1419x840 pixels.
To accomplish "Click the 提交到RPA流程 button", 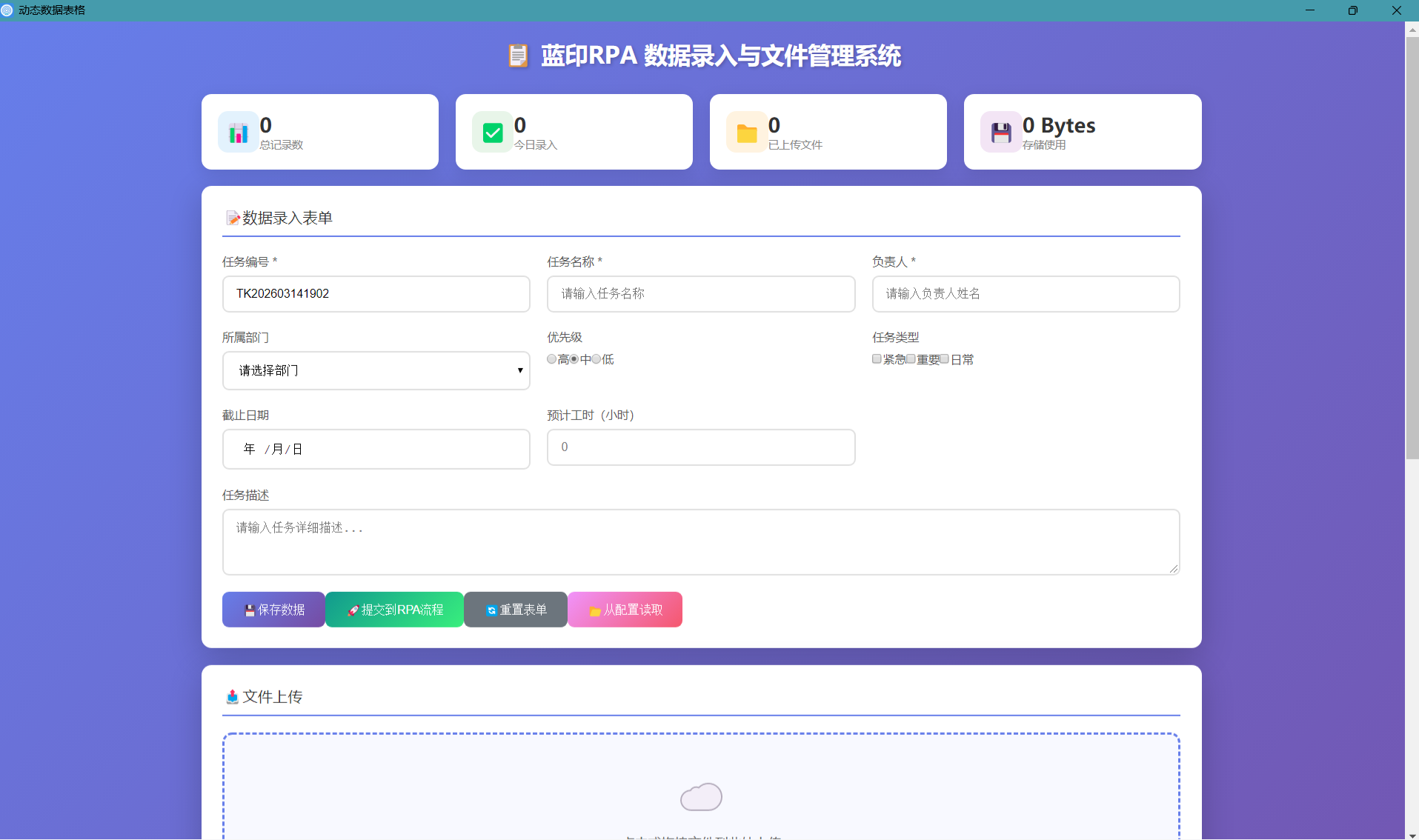I will [x=394, y=610].
